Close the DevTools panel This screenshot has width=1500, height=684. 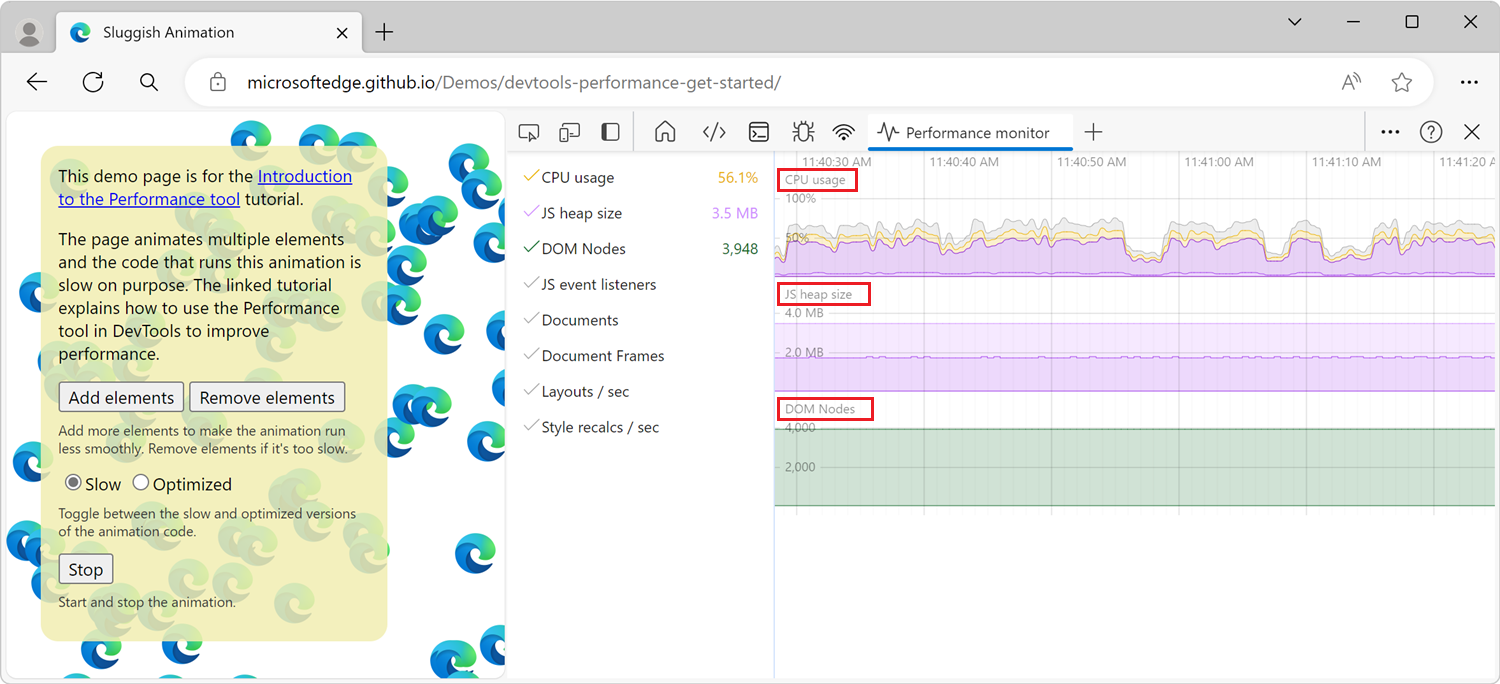point(1472,132)
